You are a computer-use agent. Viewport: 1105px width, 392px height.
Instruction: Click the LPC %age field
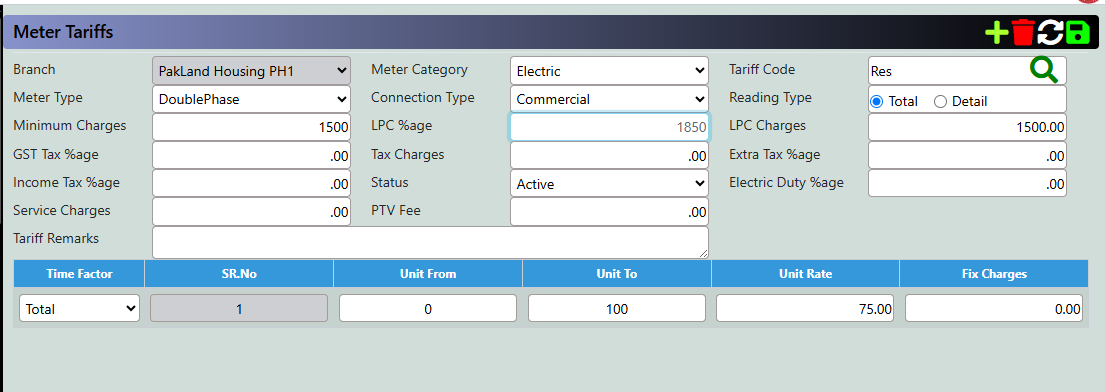tap(610, 128)
